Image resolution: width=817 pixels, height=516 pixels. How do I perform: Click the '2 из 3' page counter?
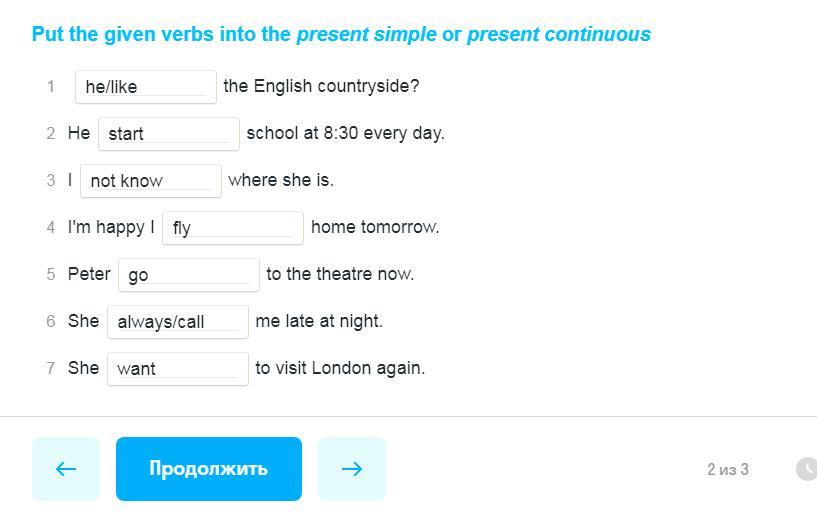click(727, 469)
